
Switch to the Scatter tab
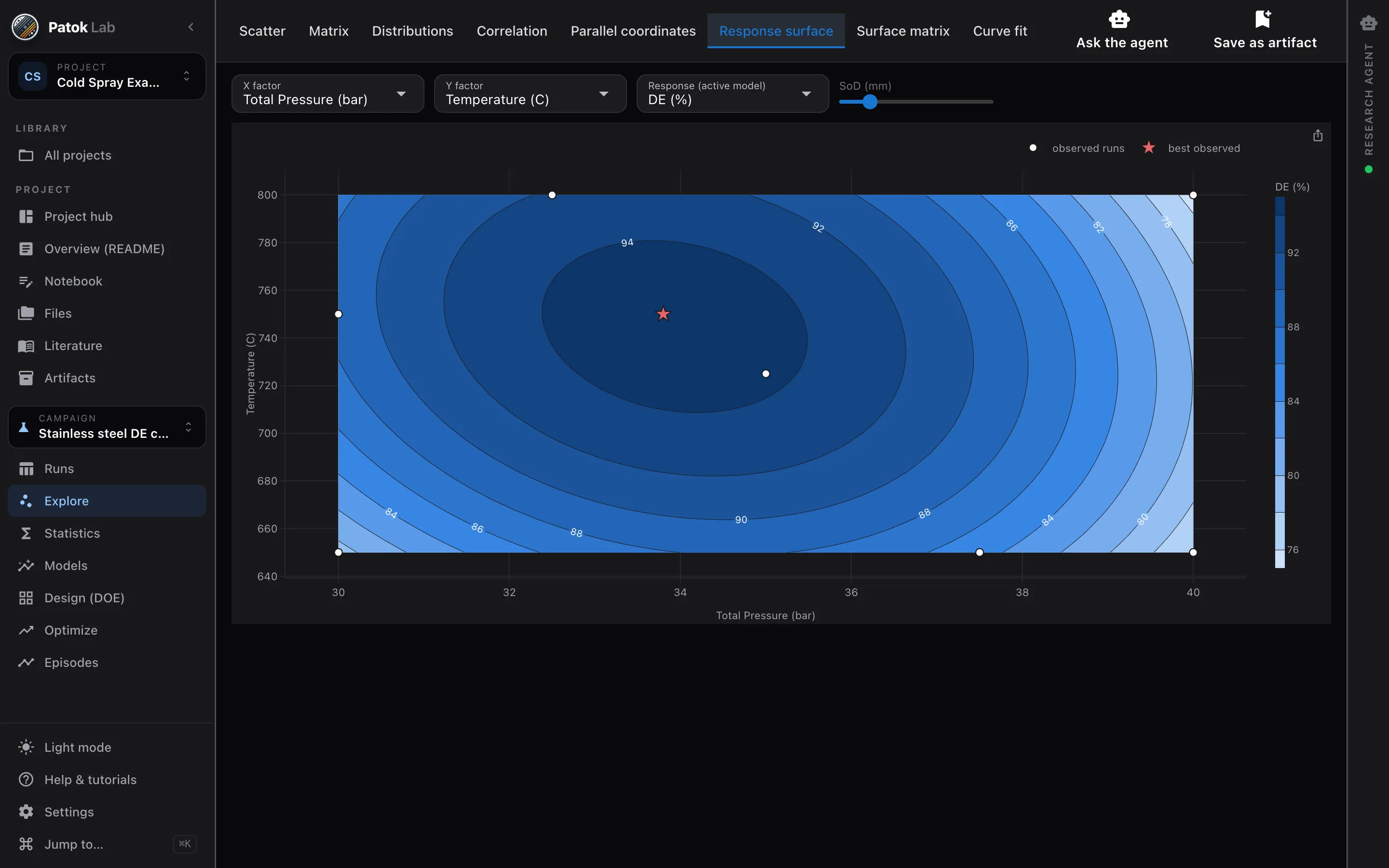coord(262,31)
